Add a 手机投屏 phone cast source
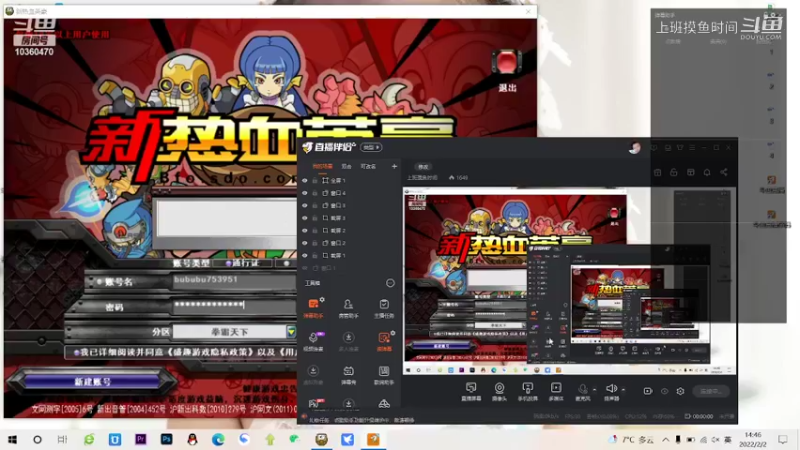 (x=528, y=391)
